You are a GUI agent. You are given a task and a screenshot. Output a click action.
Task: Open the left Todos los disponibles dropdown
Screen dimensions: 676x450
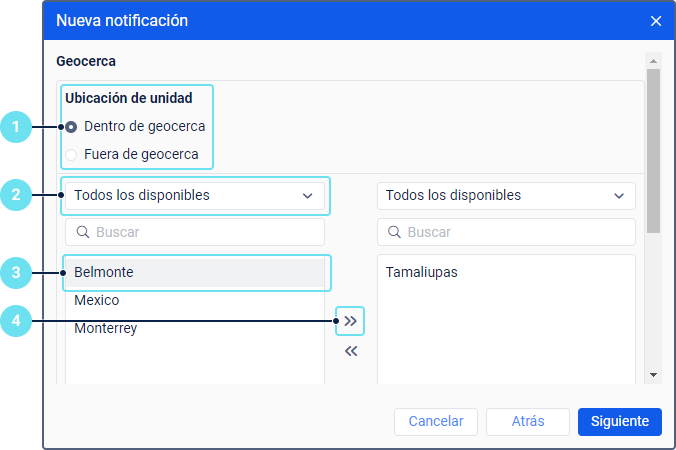[194, 196]
